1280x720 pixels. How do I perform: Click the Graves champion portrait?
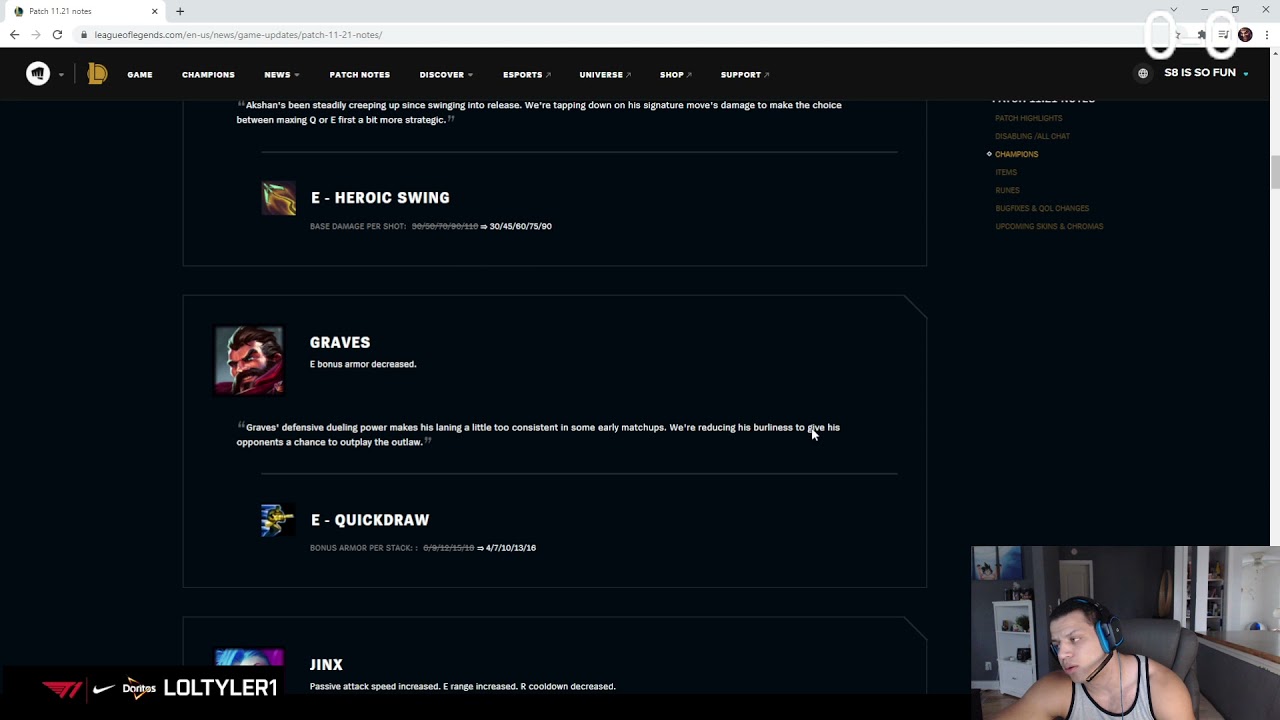(249, 361)
